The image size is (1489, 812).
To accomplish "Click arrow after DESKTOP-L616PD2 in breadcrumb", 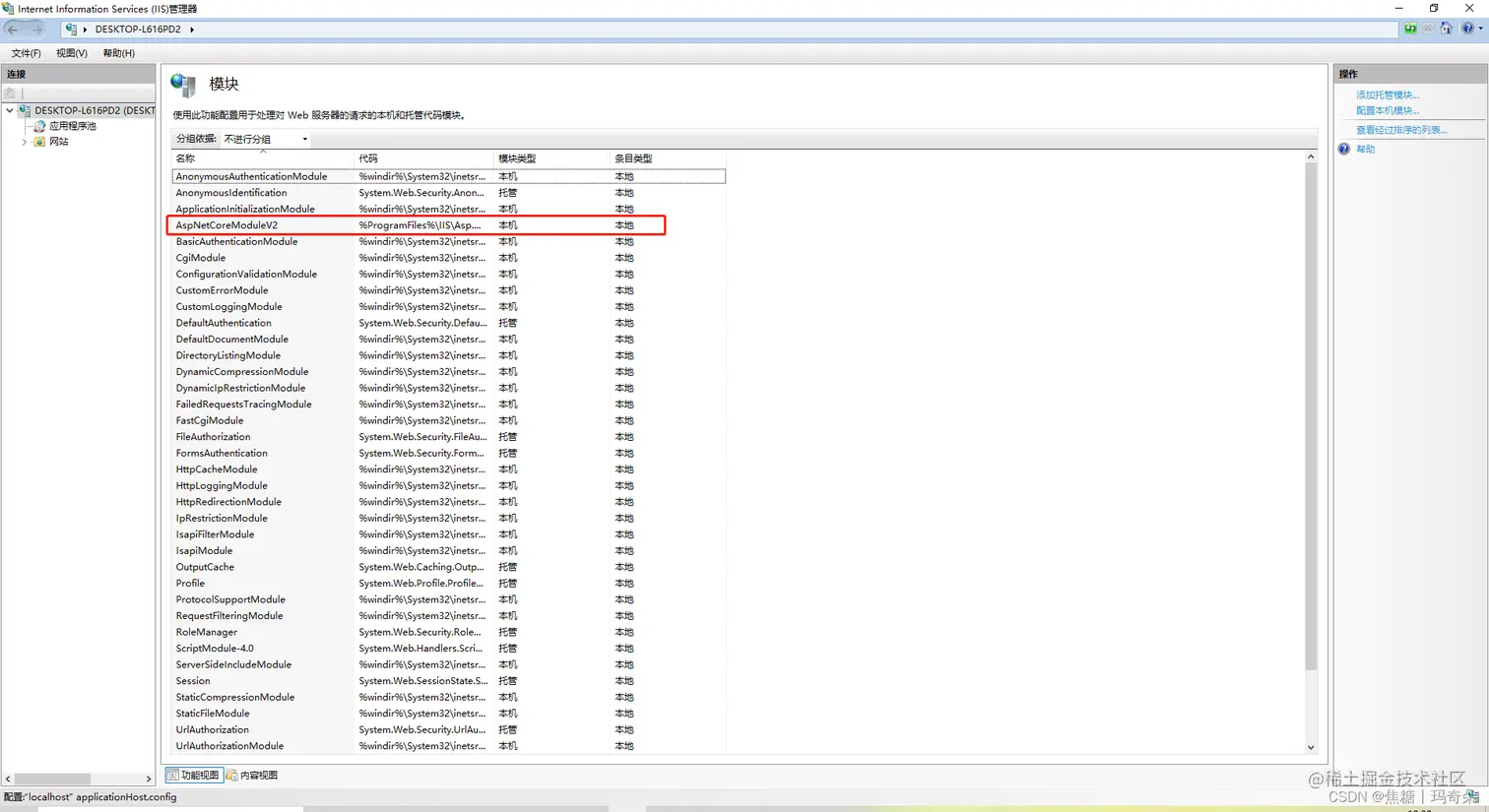I will pos(192,30).
